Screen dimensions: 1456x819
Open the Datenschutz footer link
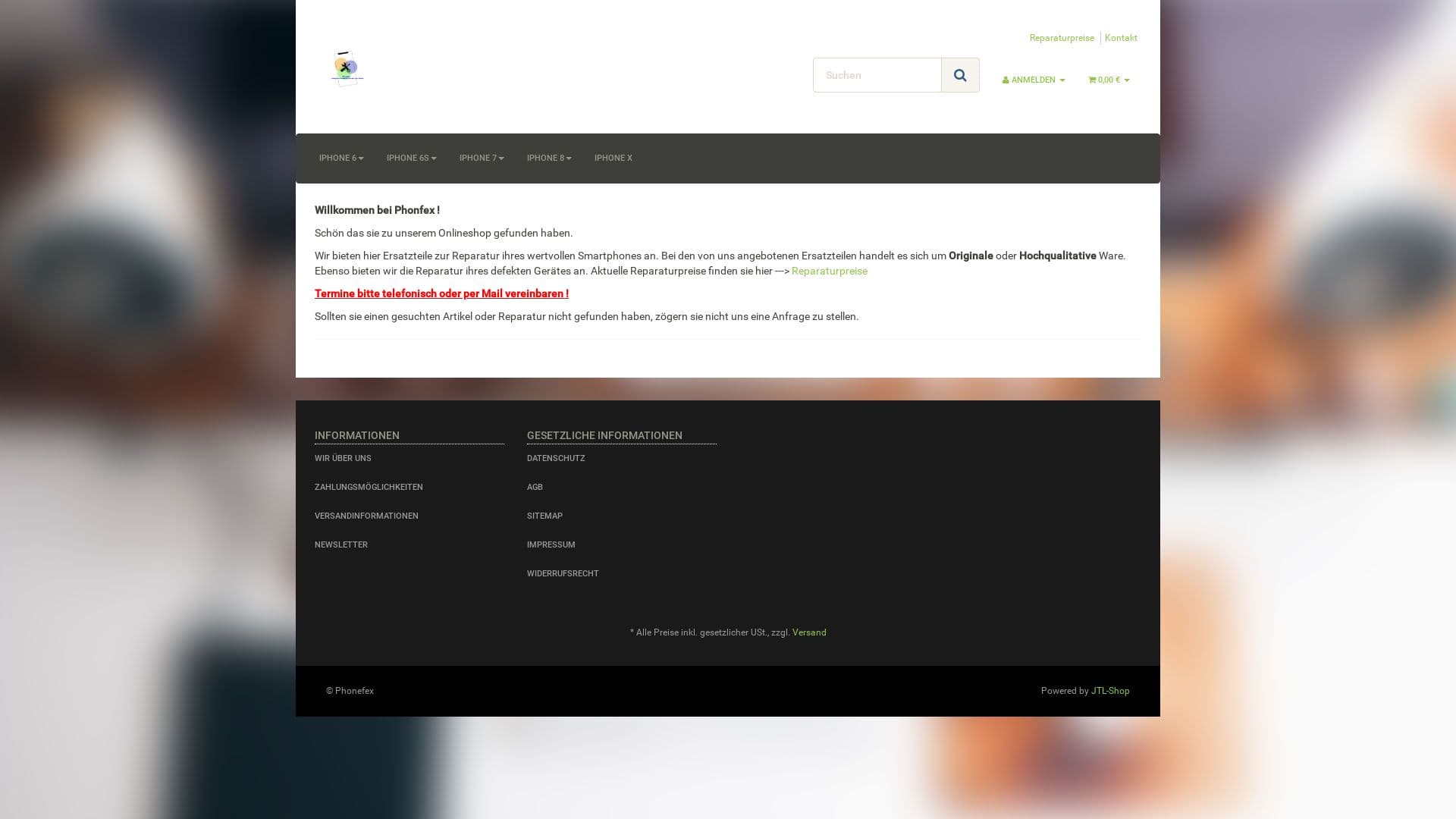click(x=555, y=458)
